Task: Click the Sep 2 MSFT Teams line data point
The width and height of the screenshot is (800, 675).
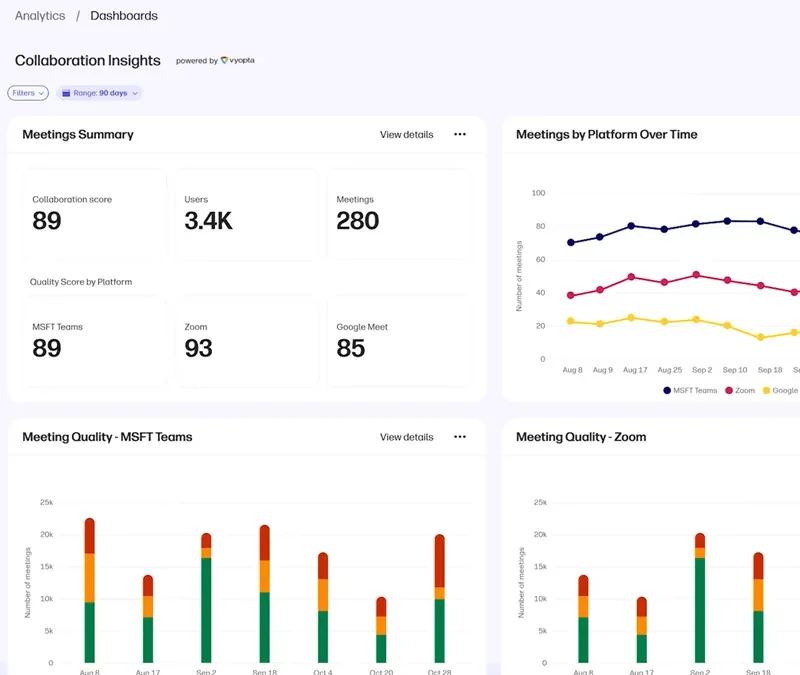Action: pyautogui.click(x=697, y=224)
